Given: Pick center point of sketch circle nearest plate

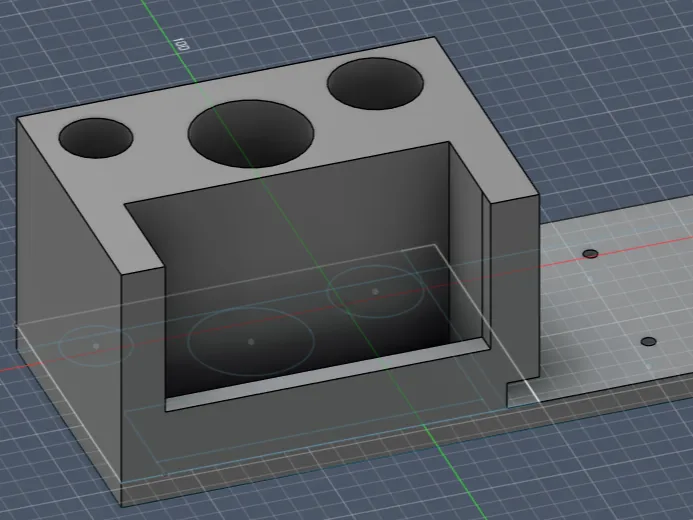Looking at the screenshot, I should 375,292.
